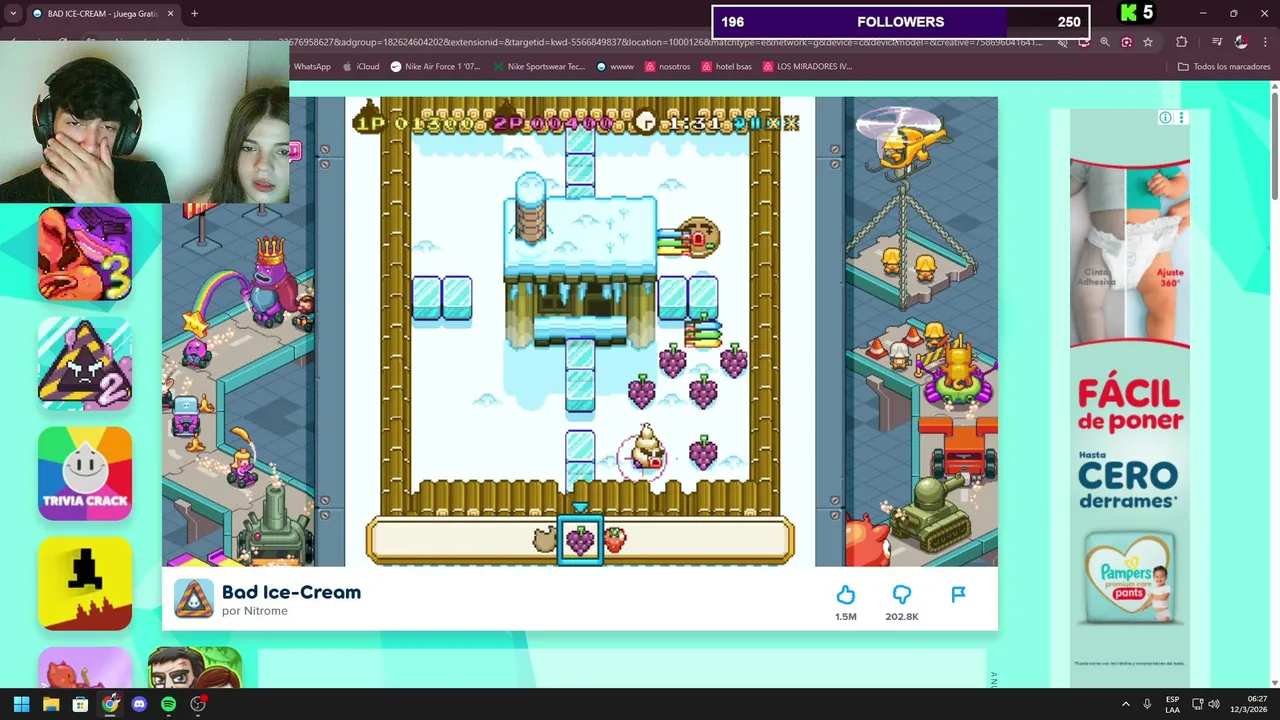Show hidden system tray icons chevron

(x=1126, y=704)
